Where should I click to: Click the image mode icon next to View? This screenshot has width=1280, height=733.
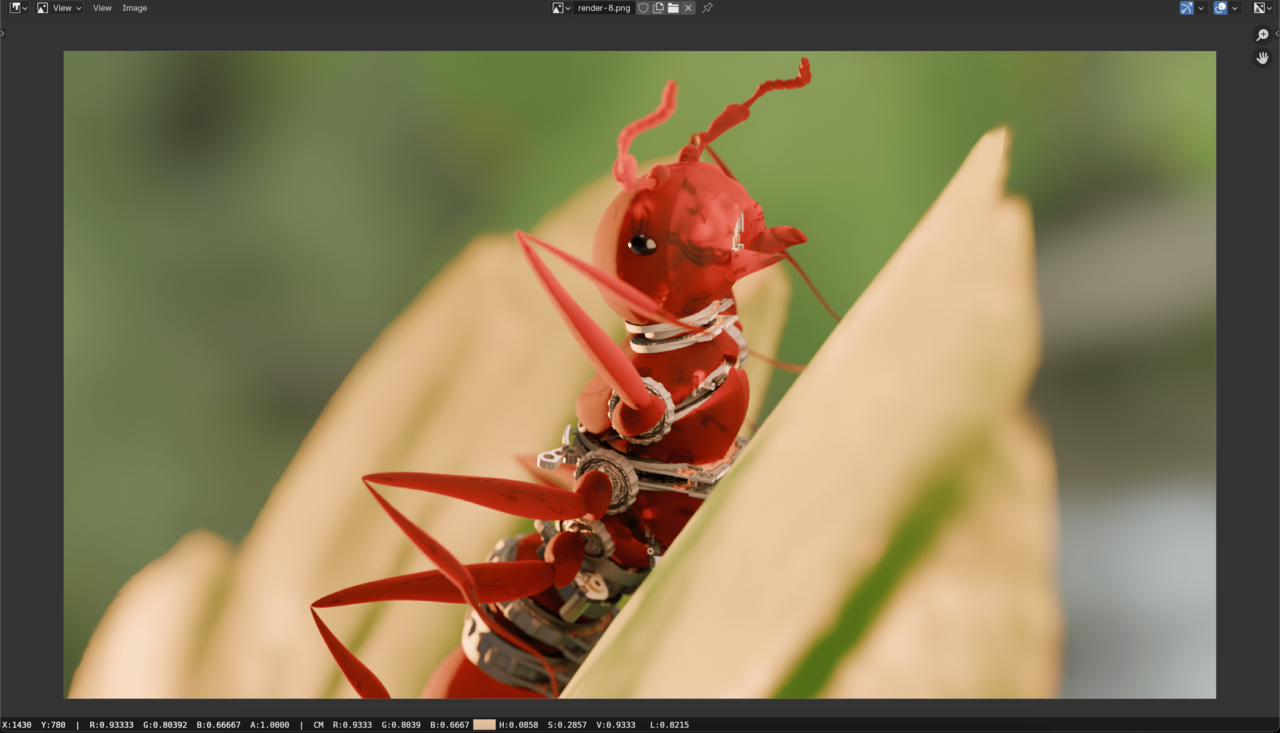tap(43, 8)
